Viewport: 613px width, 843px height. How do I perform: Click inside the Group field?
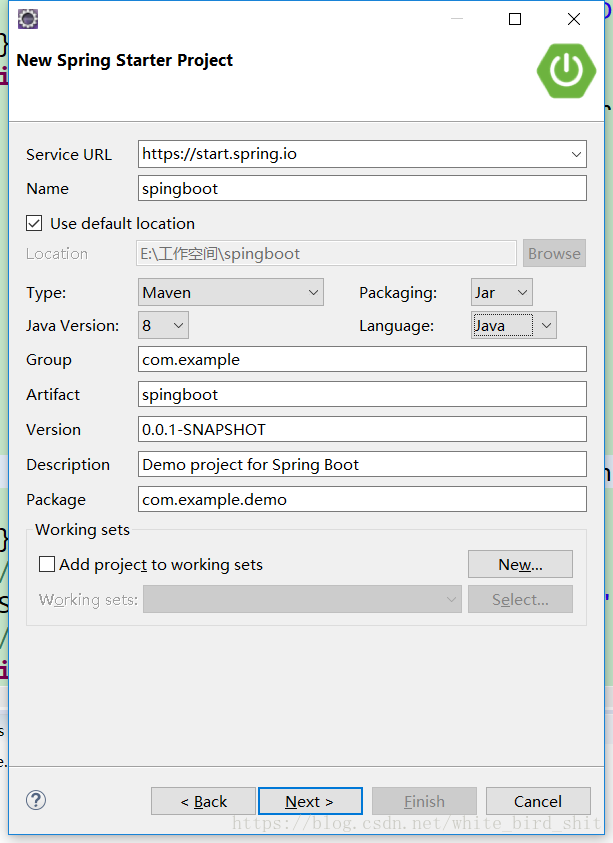click(x=362, y=359)
